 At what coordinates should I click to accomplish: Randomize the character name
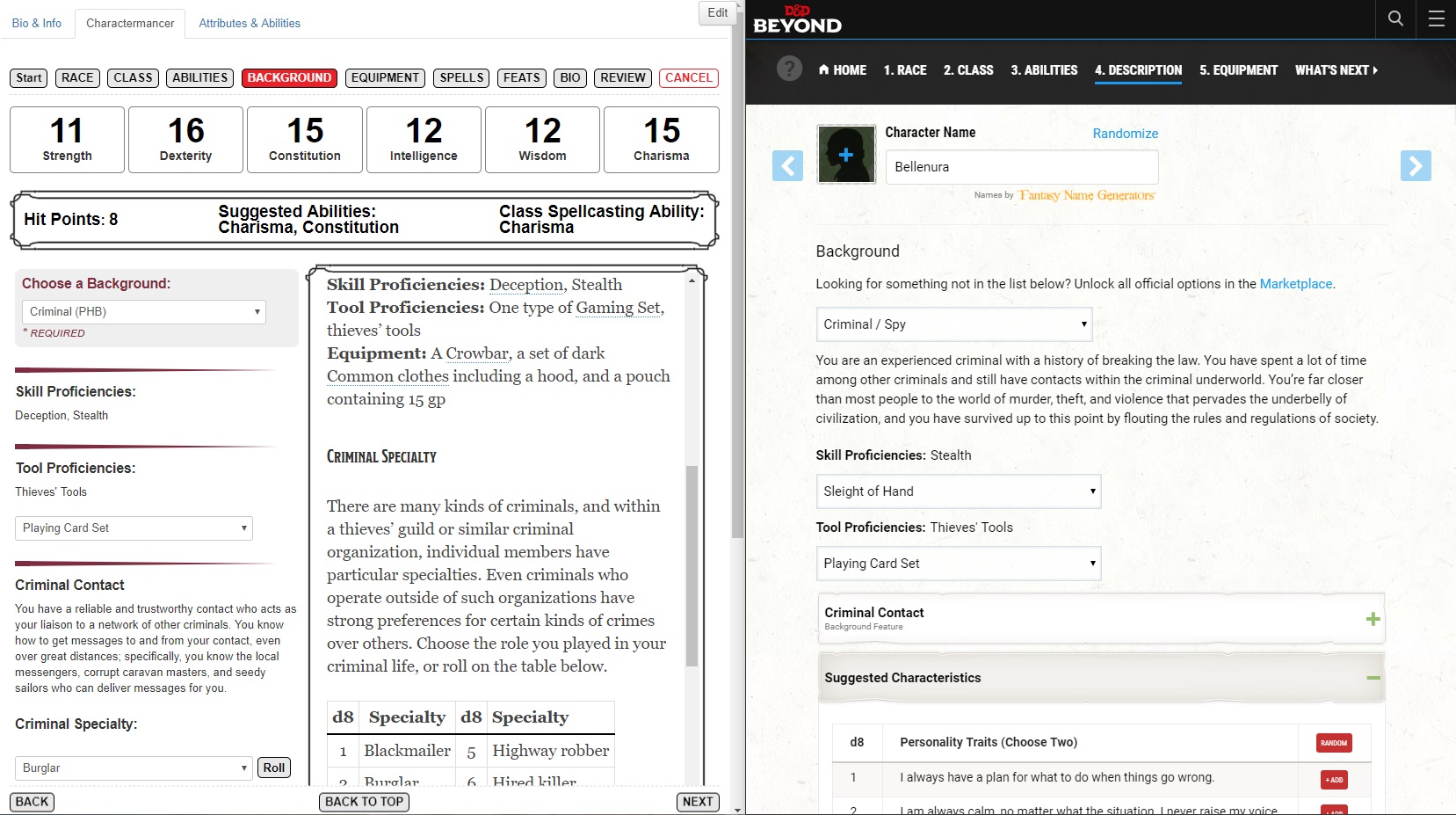(1126, 134)
